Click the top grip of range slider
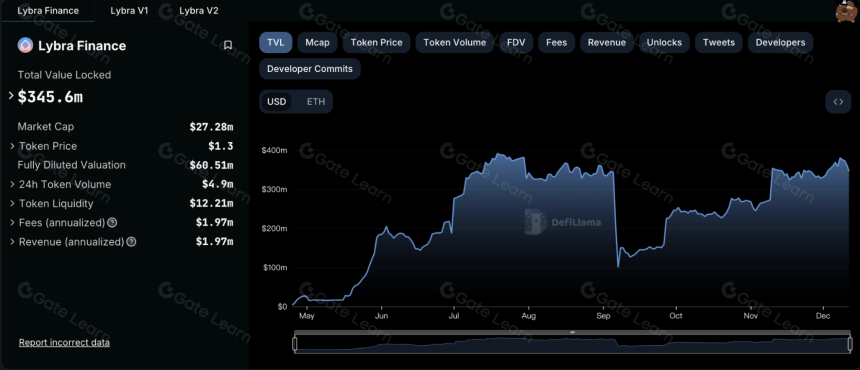 click(x=572, y=332)
